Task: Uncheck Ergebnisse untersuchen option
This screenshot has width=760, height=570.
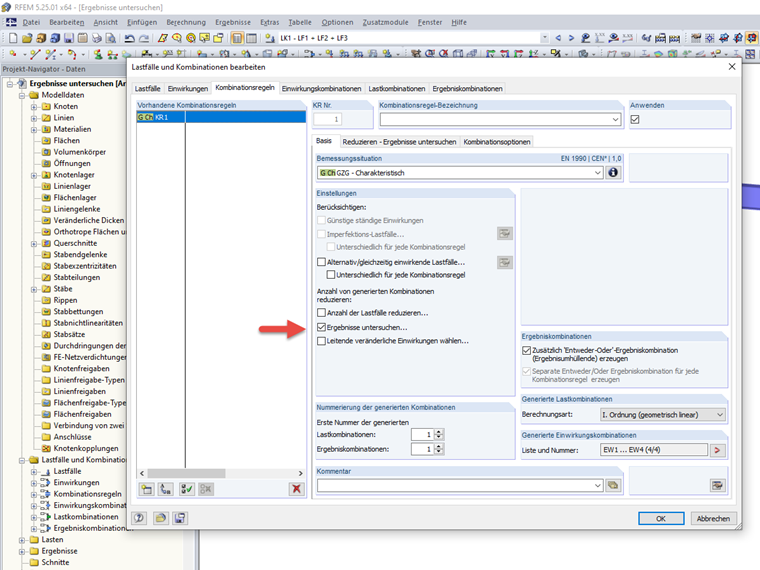Action: point(321,327)
